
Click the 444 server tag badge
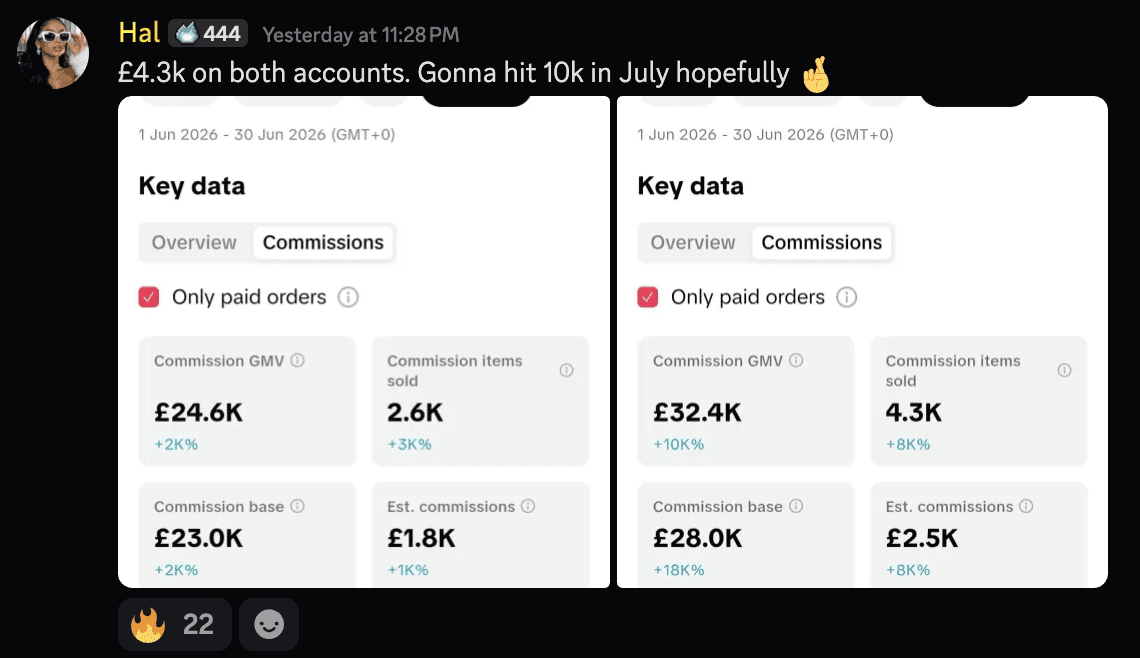point(208,33)
